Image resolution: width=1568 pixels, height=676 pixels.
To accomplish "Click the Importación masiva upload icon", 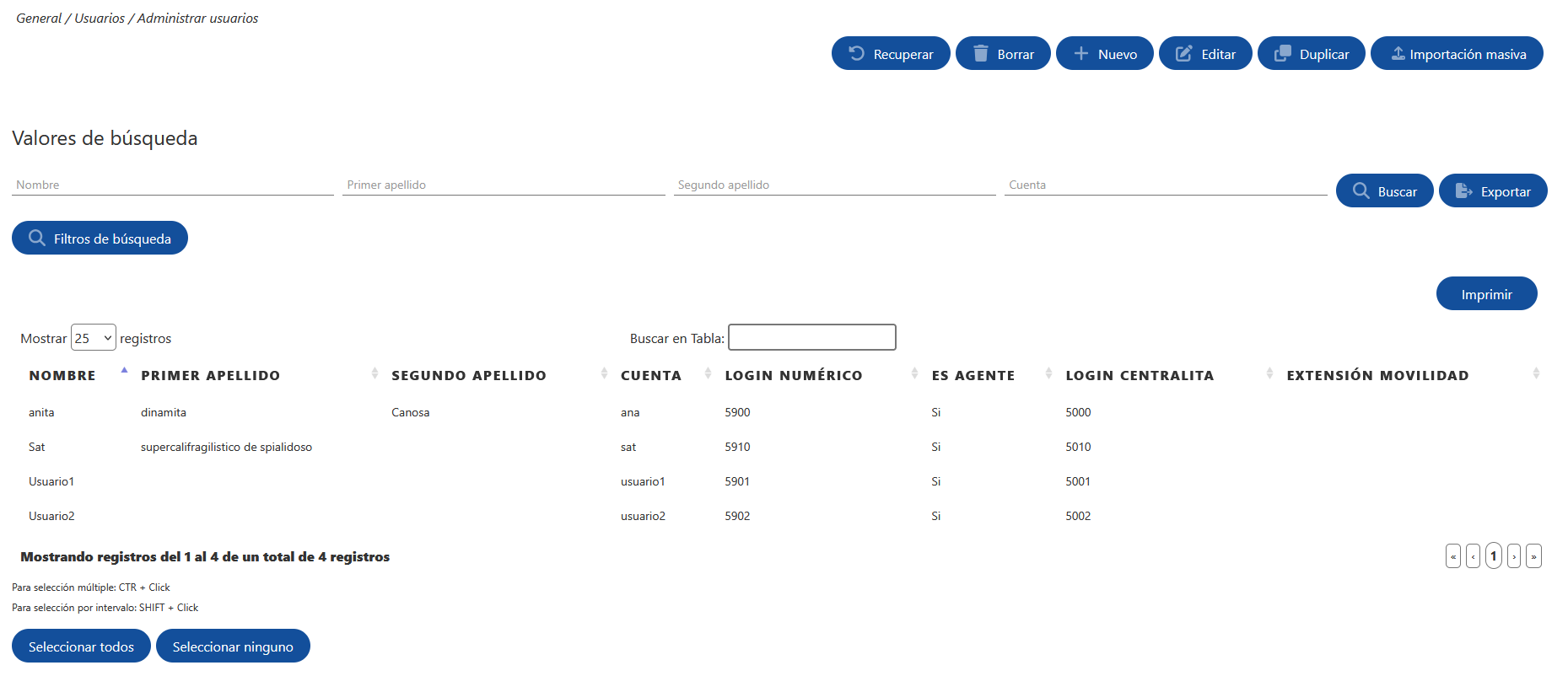I will coord(1398,53).
